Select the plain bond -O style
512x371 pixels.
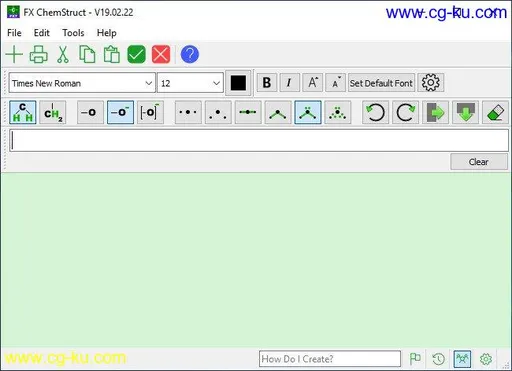pyautogui.click(x=90, y=112)
